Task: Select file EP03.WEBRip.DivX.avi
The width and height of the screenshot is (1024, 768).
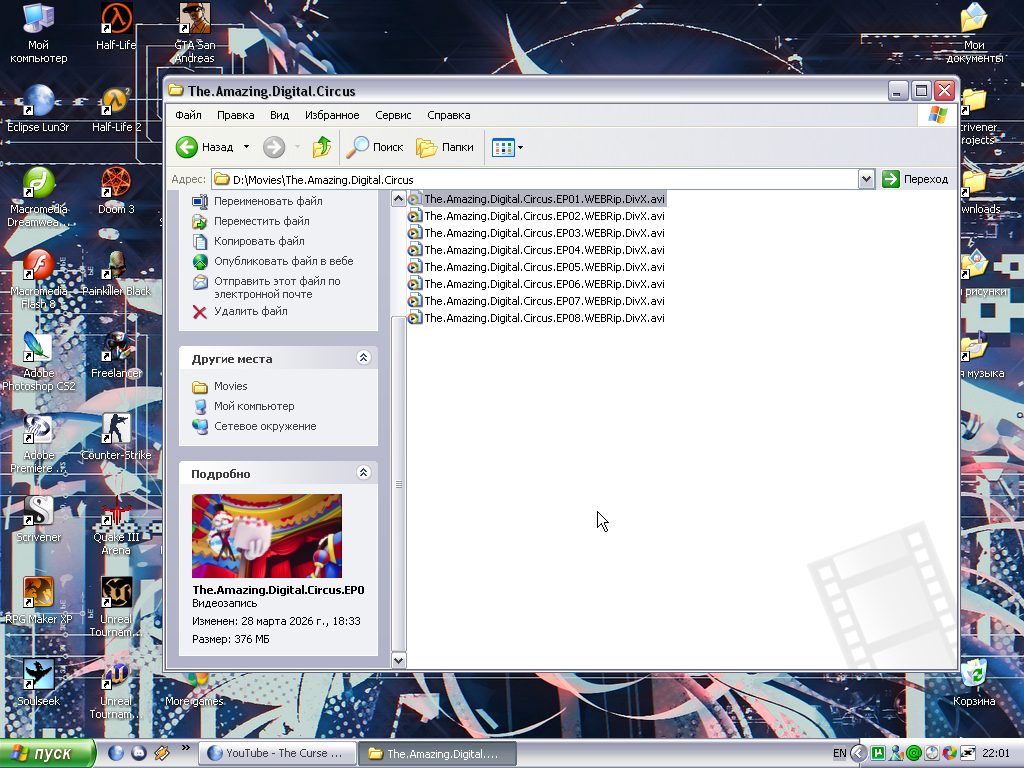Action: (536, 233)
